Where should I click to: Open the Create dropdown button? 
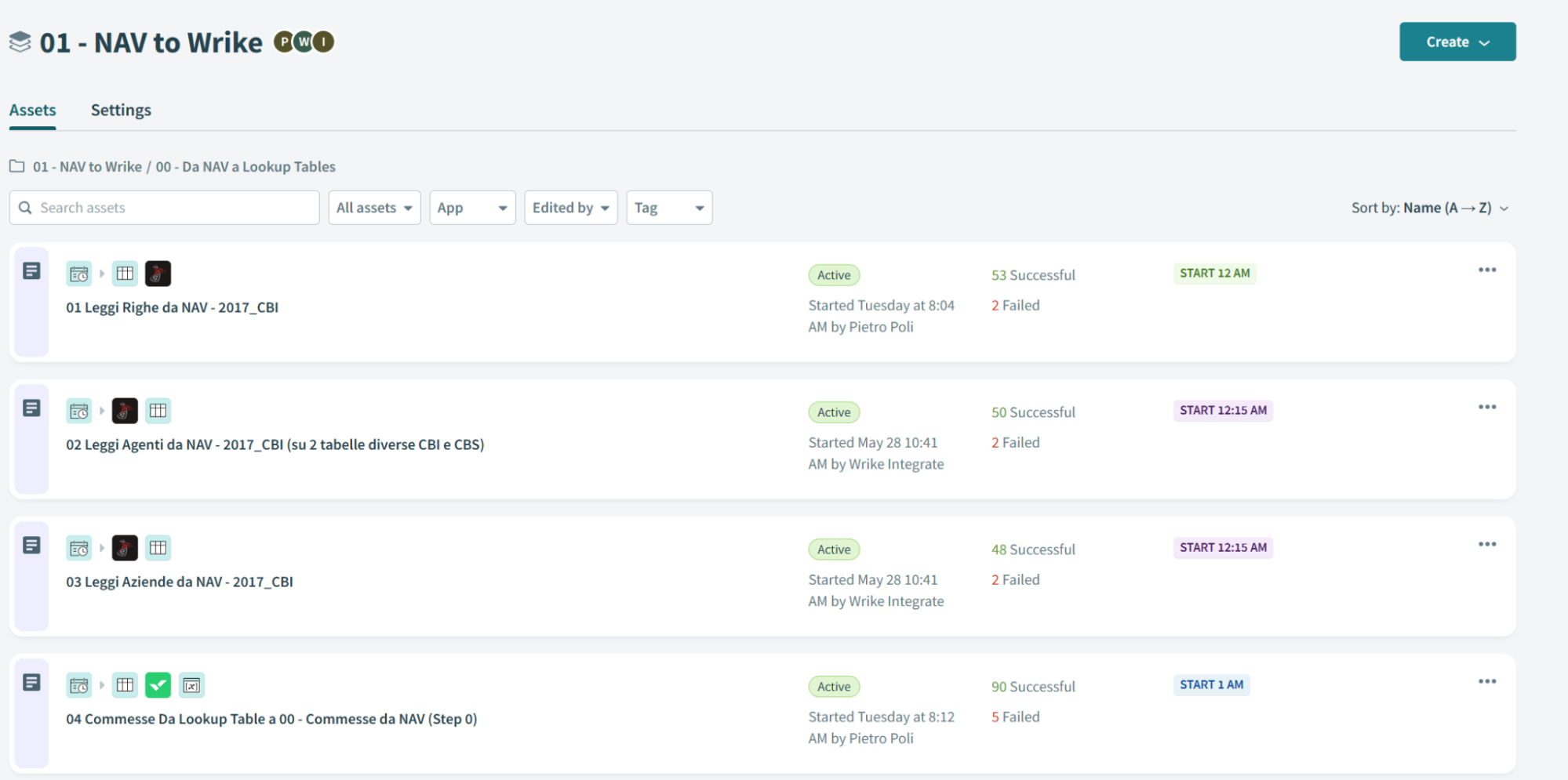tap(1457, 42)
